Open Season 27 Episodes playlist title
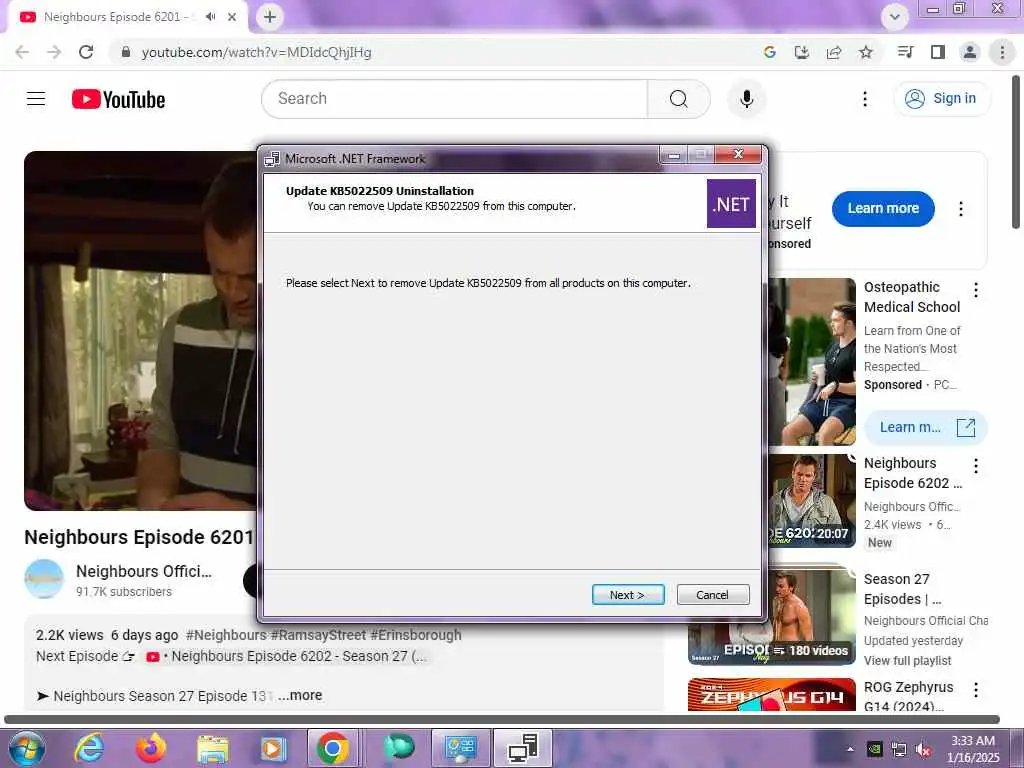1024x768 pixels. click(x=903, y=588)
